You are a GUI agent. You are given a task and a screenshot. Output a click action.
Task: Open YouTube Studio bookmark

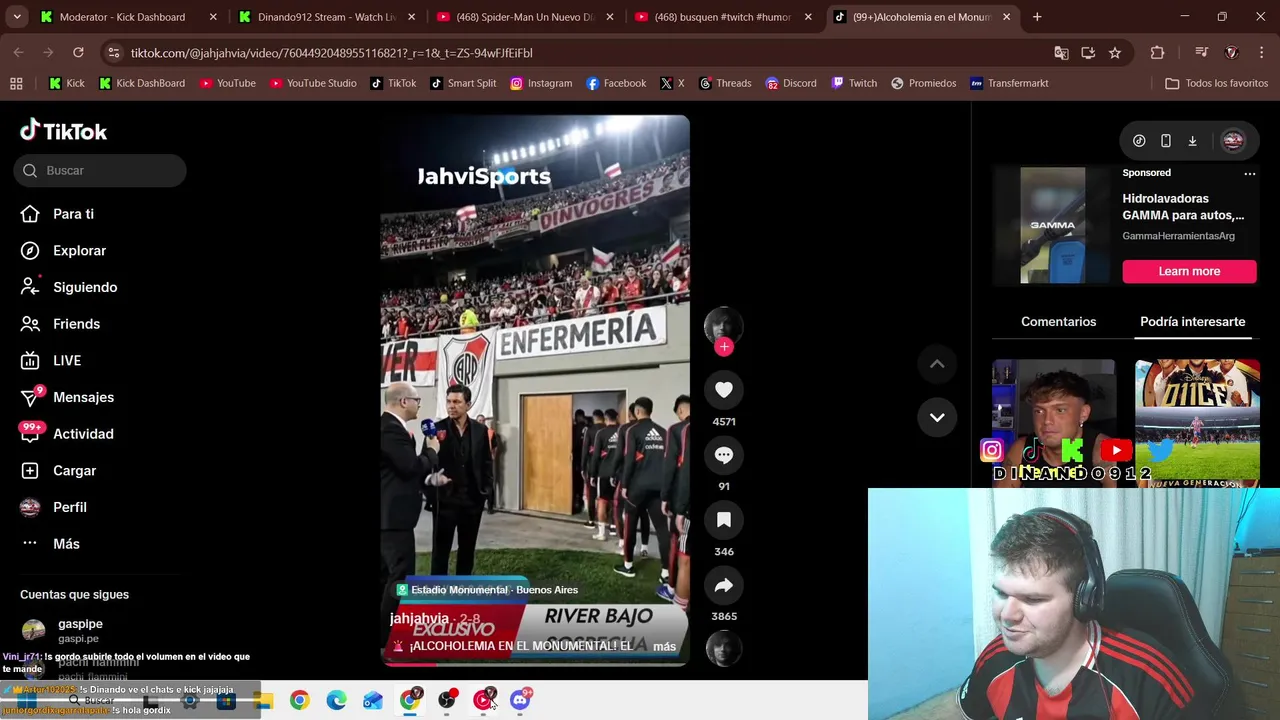click(313, 83)
